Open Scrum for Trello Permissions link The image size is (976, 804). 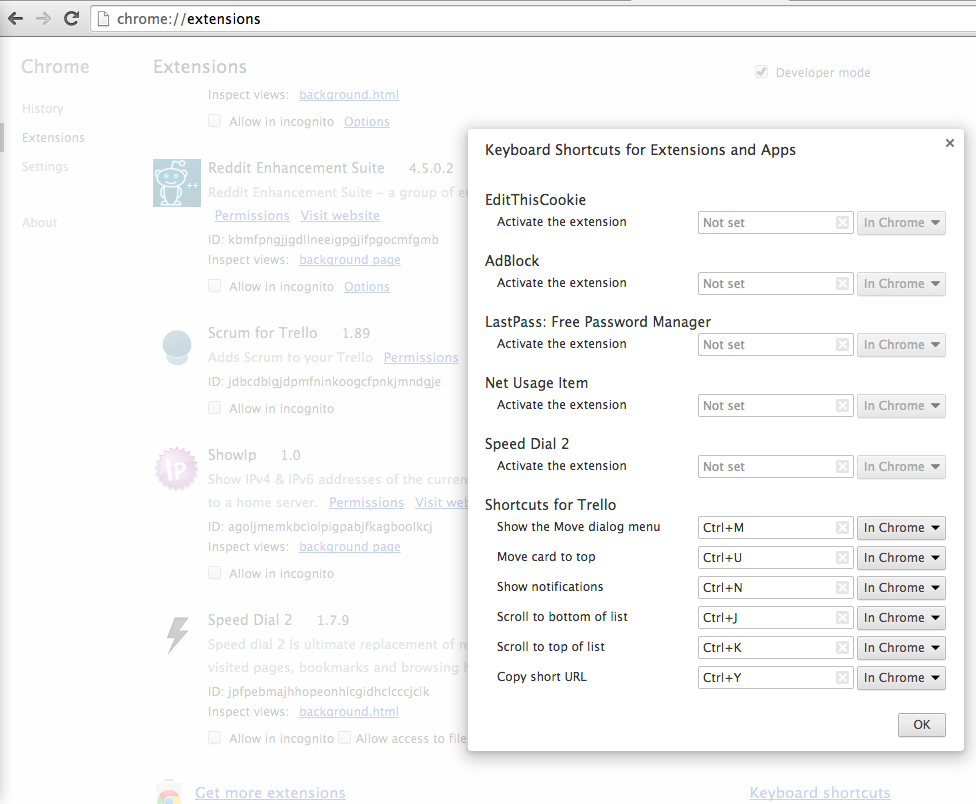coord(421,357)
